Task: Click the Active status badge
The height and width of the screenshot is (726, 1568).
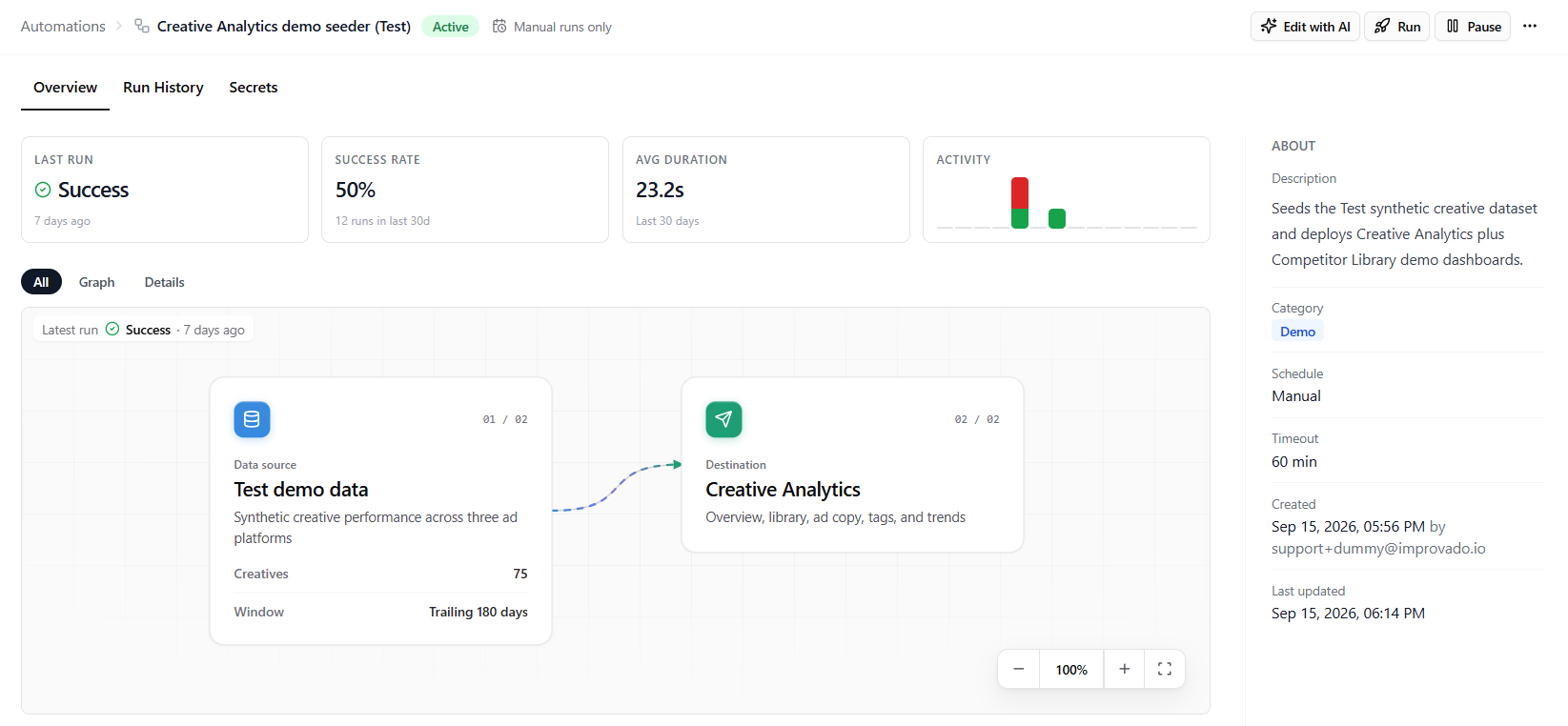Action: point(450,27)
